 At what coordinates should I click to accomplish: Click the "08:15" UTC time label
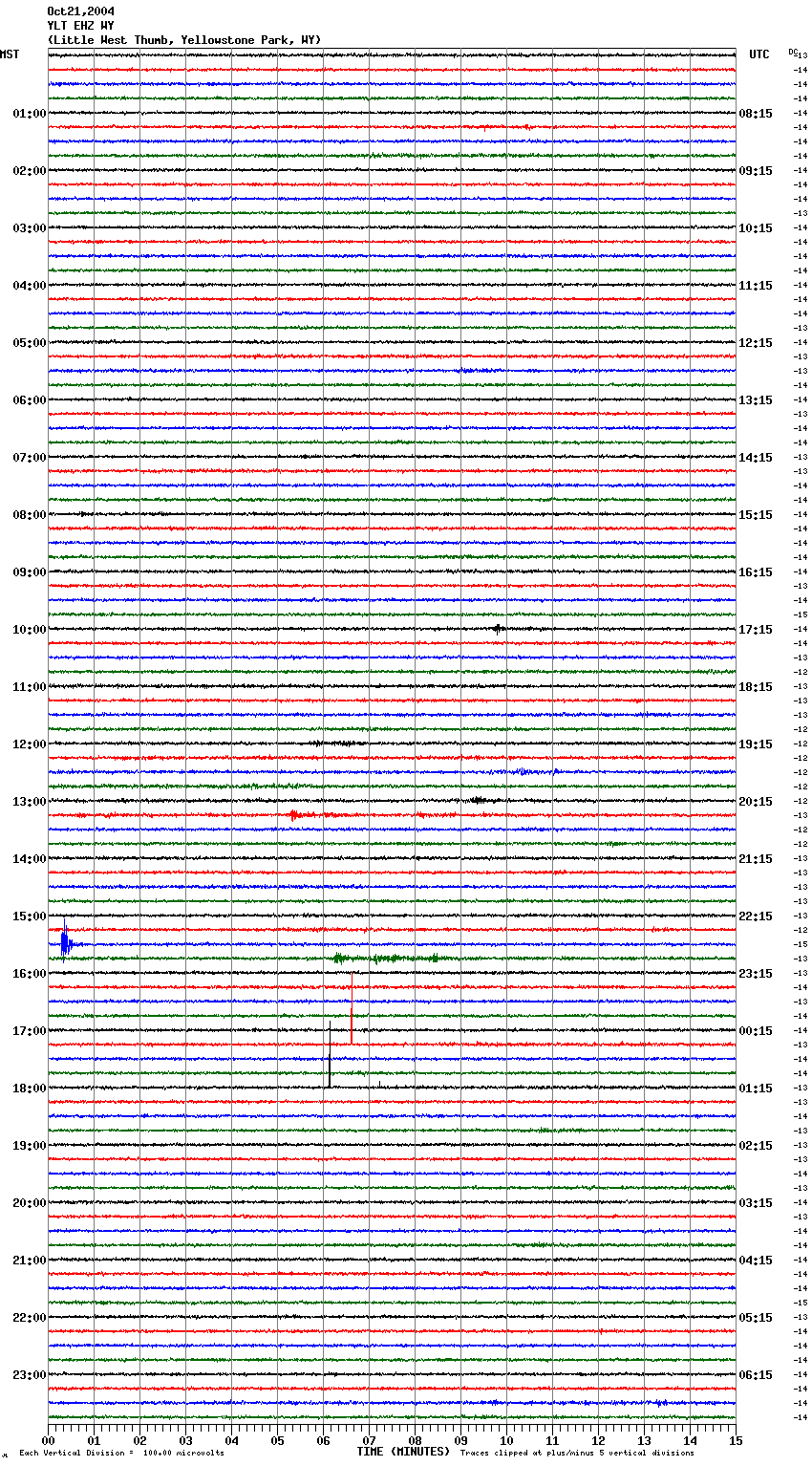pyautogui.click(x=756, y=114)
